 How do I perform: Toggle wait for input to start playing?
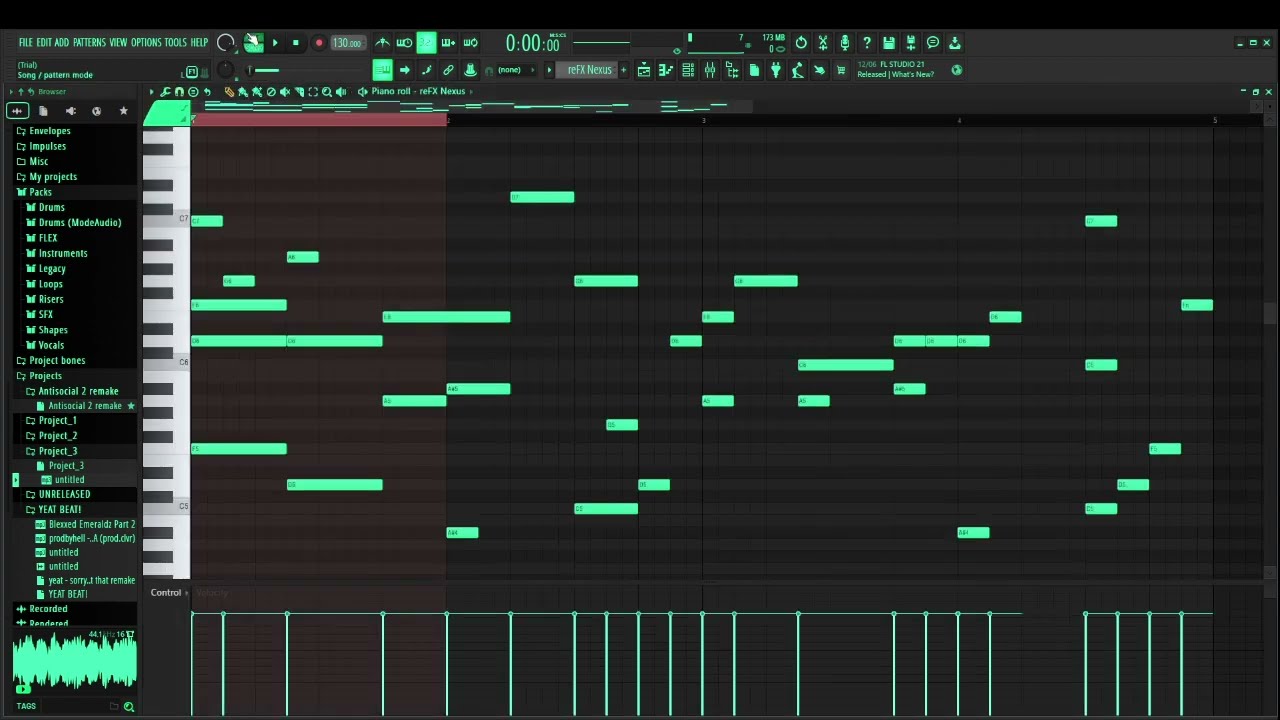[404, 43]
